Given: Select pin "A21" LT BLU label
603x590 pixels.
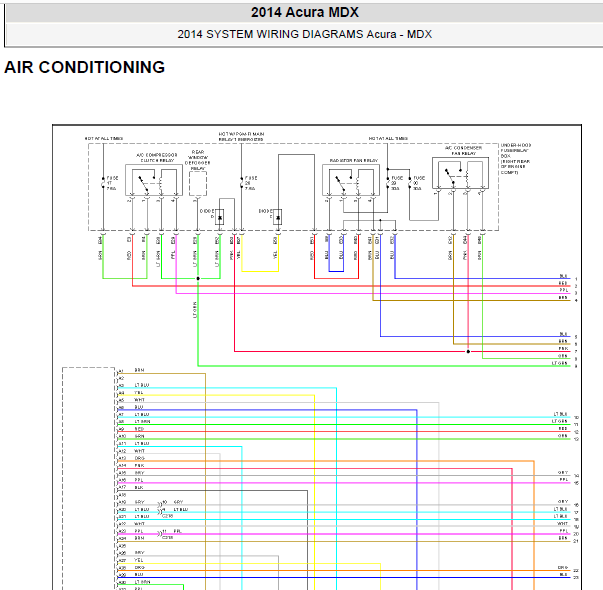Looking at the screenshot, I should click(133, 517).
